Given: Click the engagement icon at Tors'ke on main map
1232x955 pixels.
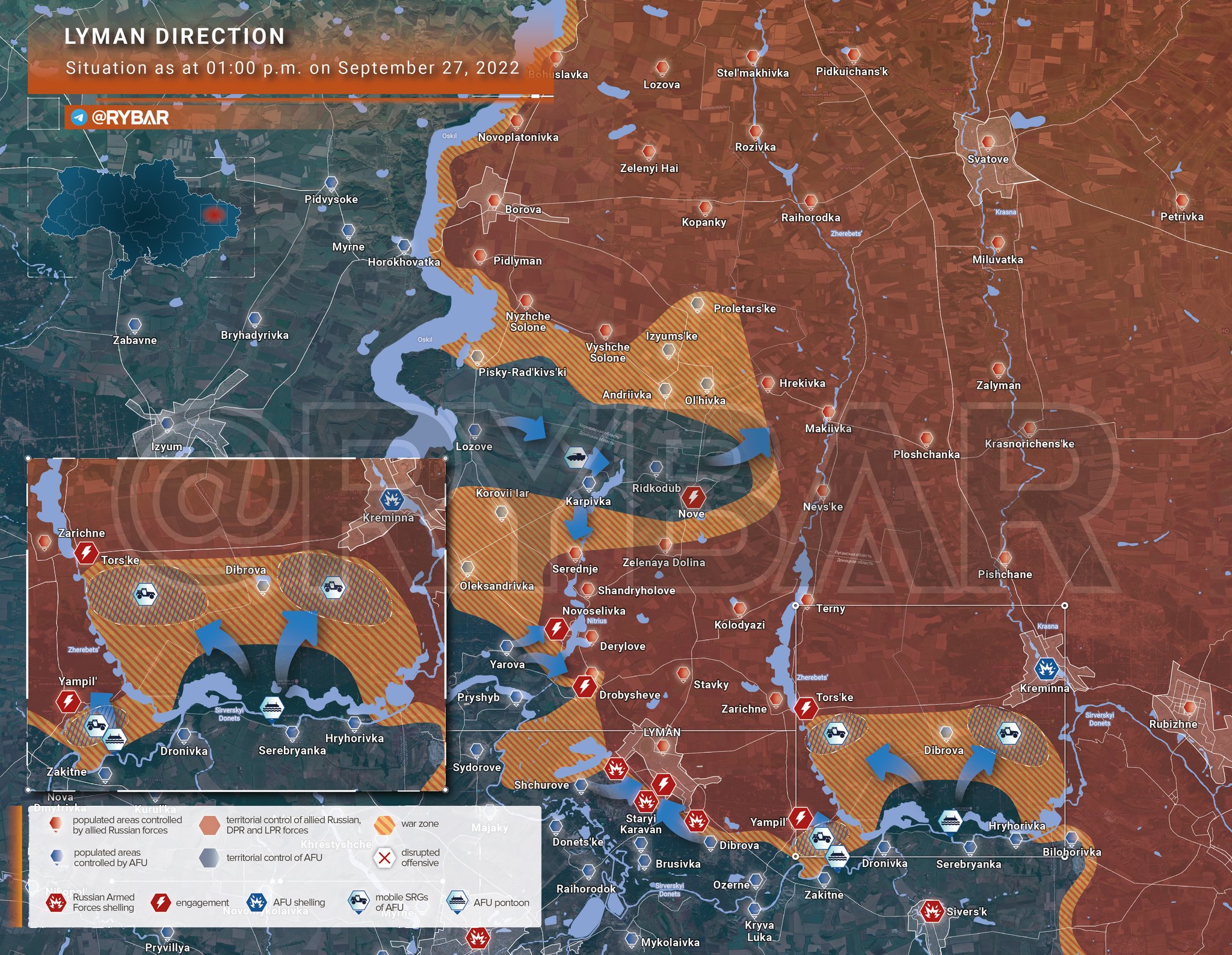Looking at the screenshot, I should pos(805,708).
